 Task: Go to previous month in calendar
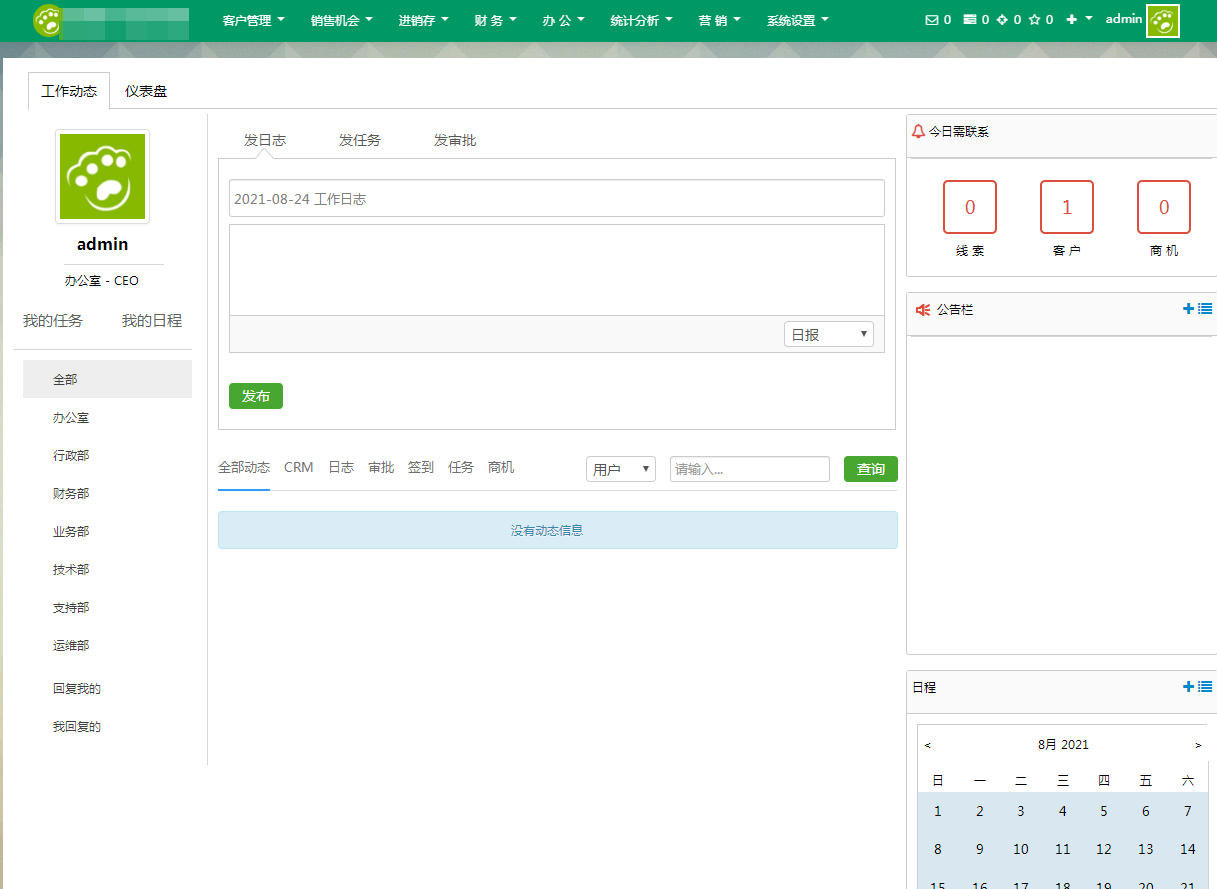928,744
